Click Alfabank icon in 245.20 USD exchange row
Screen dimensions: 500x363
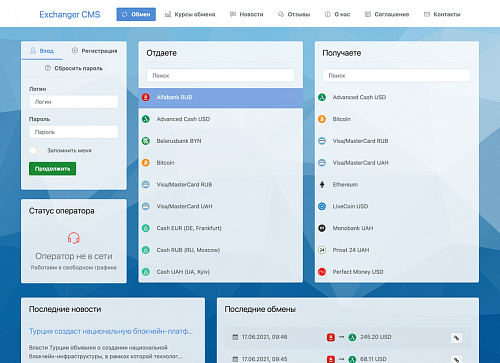330,337
